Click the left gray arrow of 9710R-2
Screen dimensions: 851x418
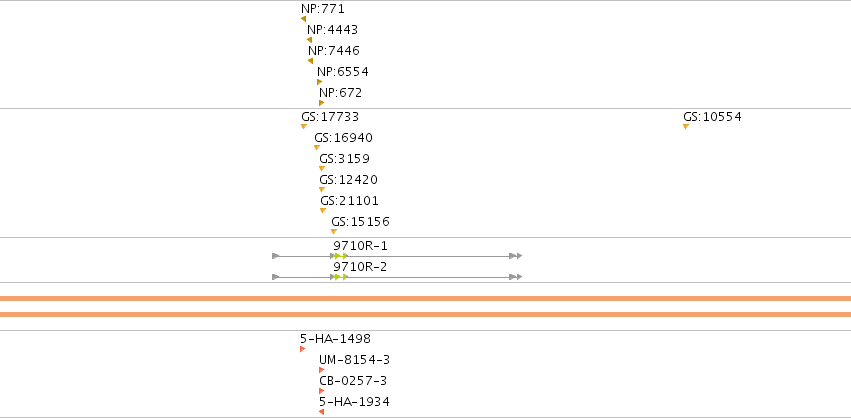pyautogui.click(x=276, y=277)
